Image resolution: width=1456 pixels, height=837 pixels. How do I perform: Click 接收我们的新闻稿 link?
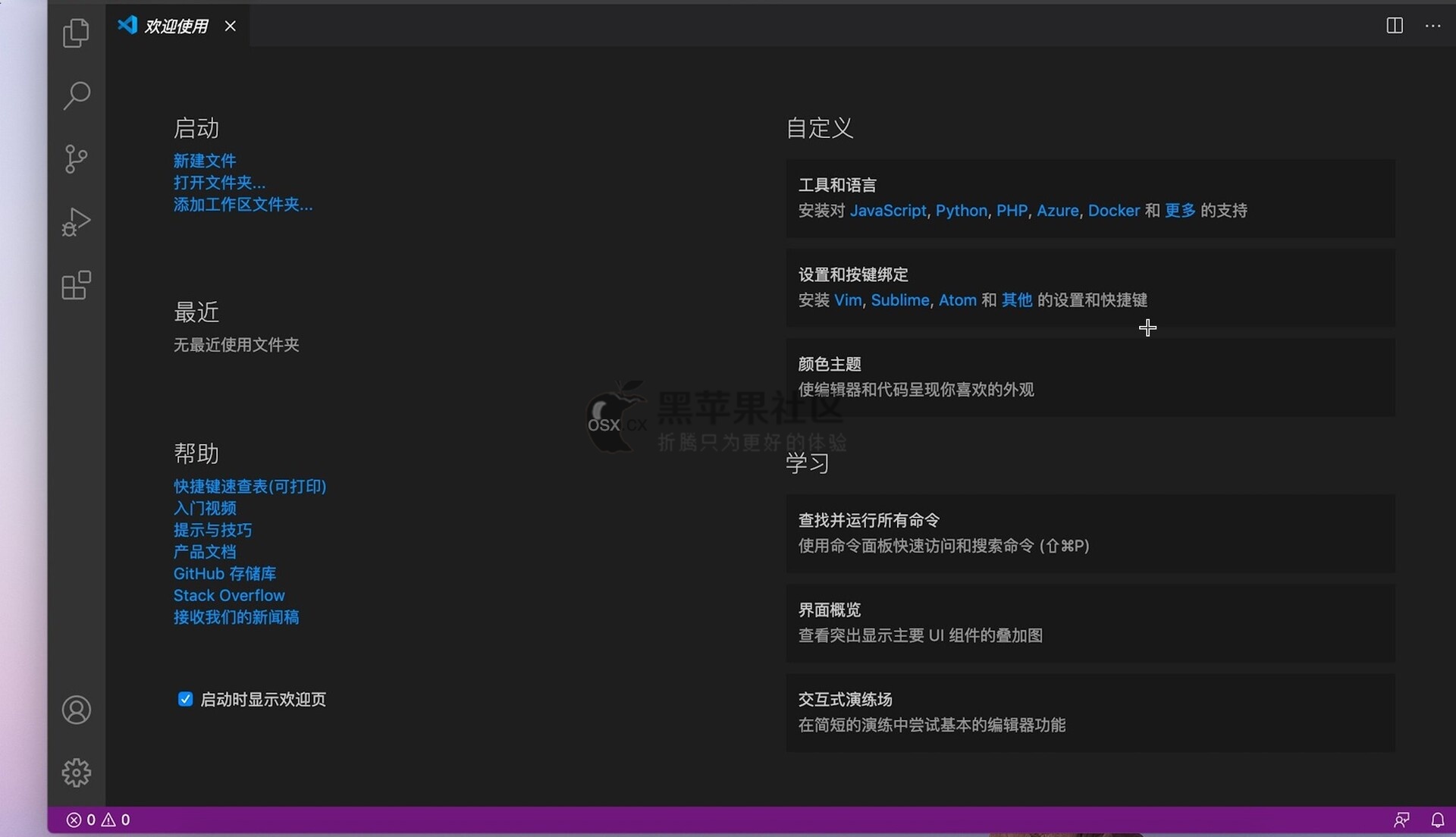[236, 617]
